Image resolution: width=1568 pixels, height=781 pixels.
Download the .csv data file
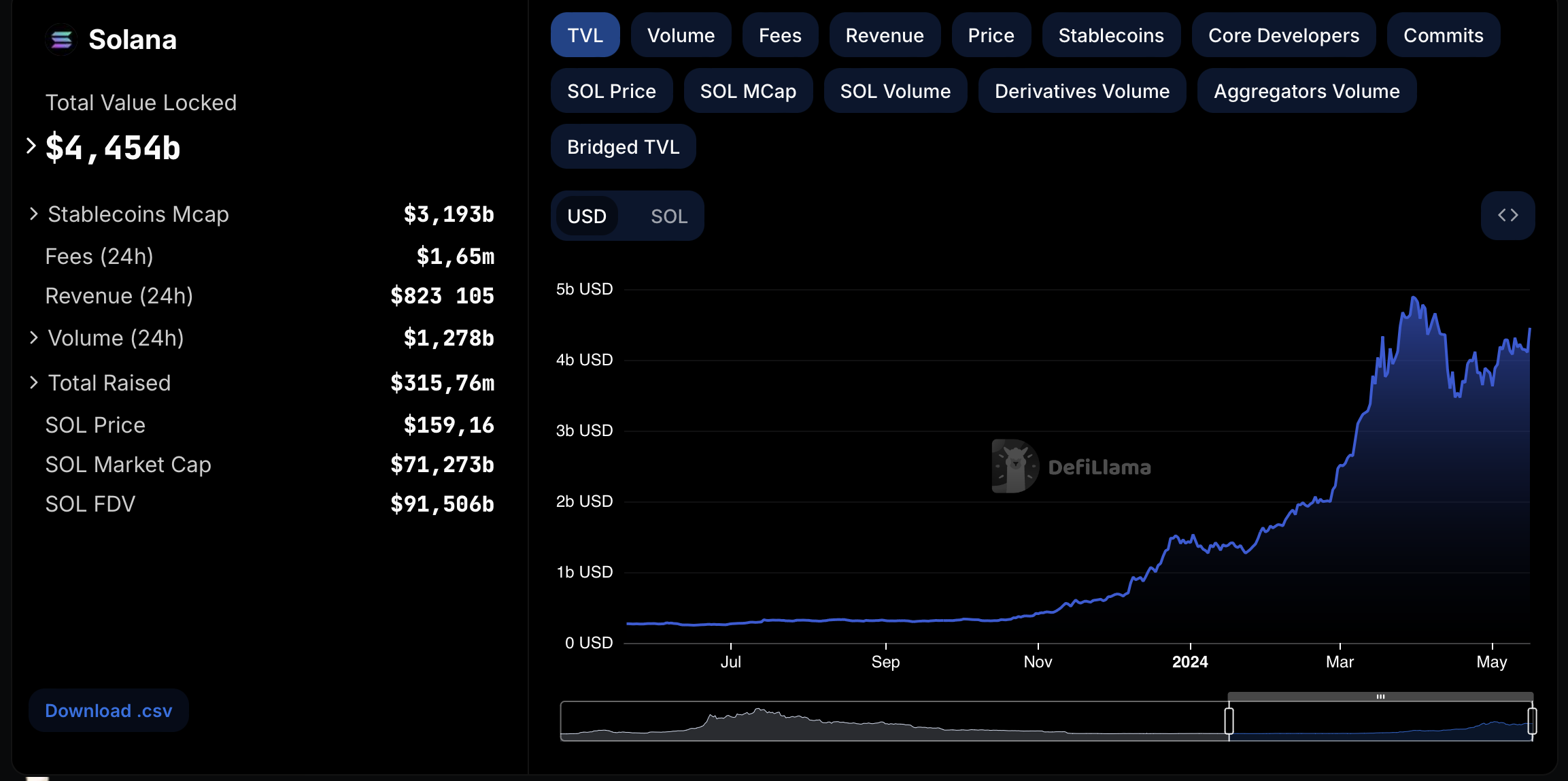[x=109, y=711]
